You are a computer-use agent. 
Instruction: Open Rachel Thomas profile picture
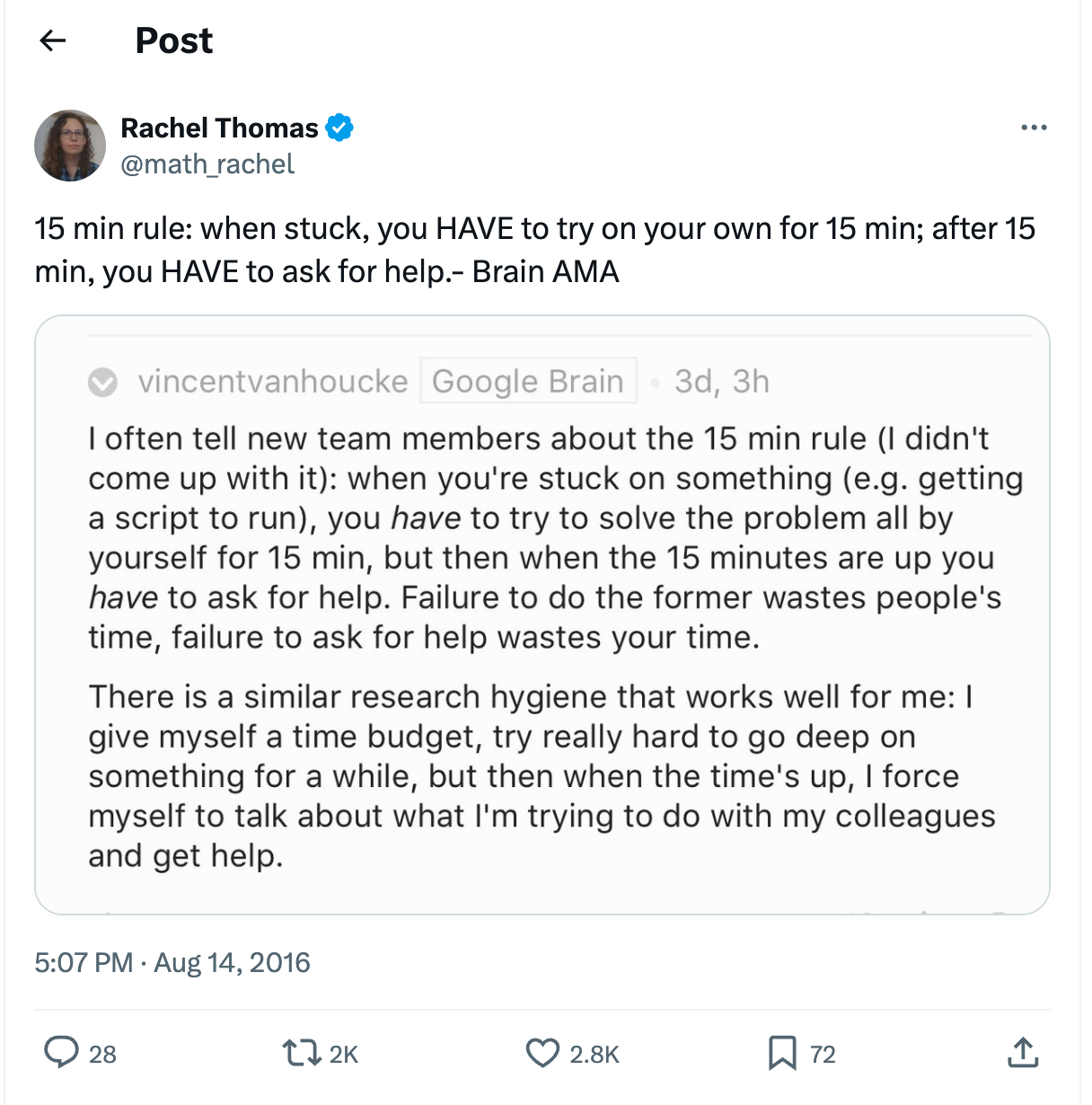(x=70, y=146)
